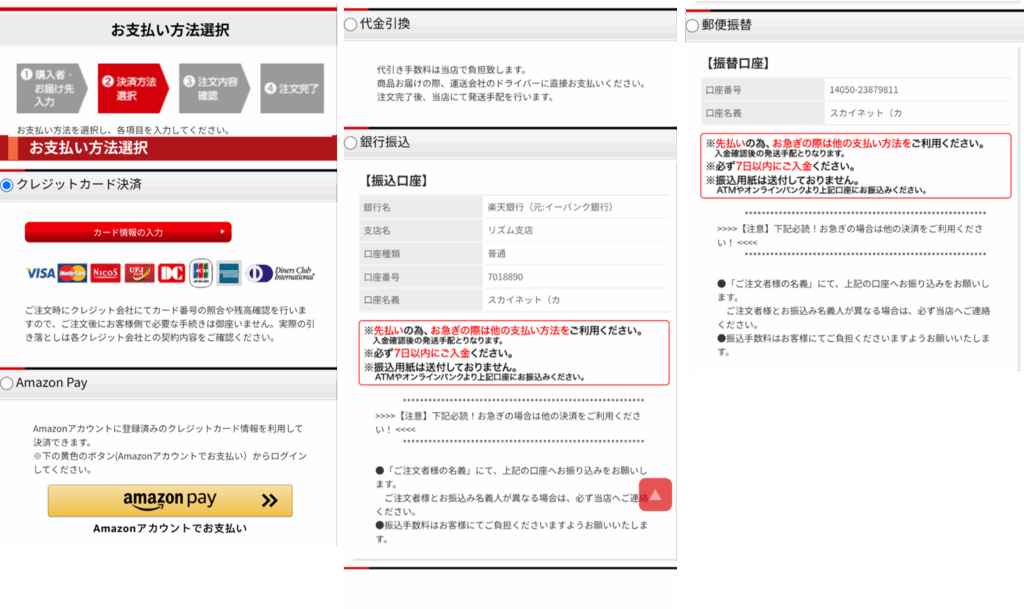Click the American Express logo
The height and width of the screenshot is (609, 1024).
coord(228,273)
